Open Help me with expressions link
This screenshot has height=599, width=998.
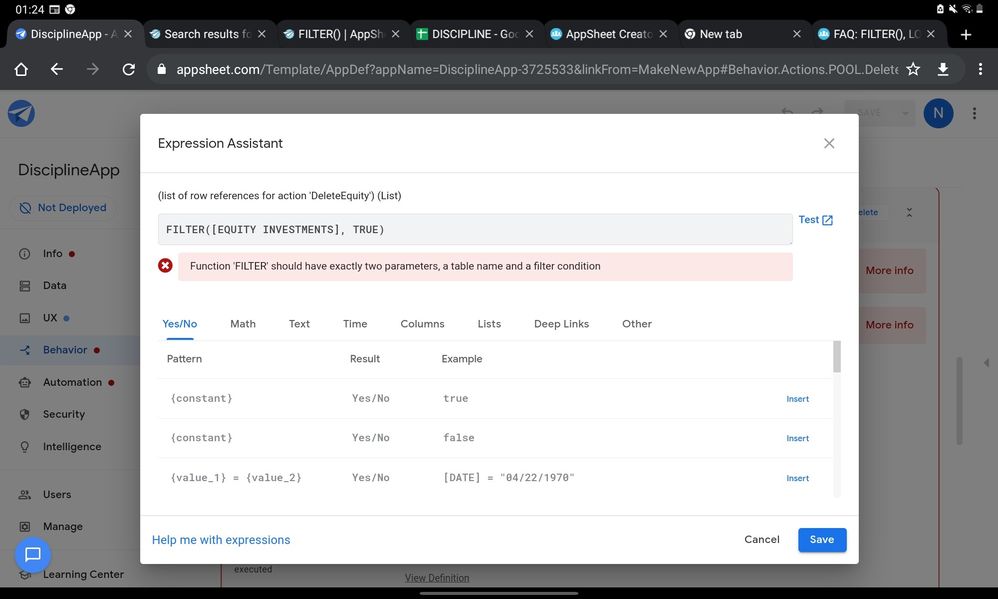(221, 540)
